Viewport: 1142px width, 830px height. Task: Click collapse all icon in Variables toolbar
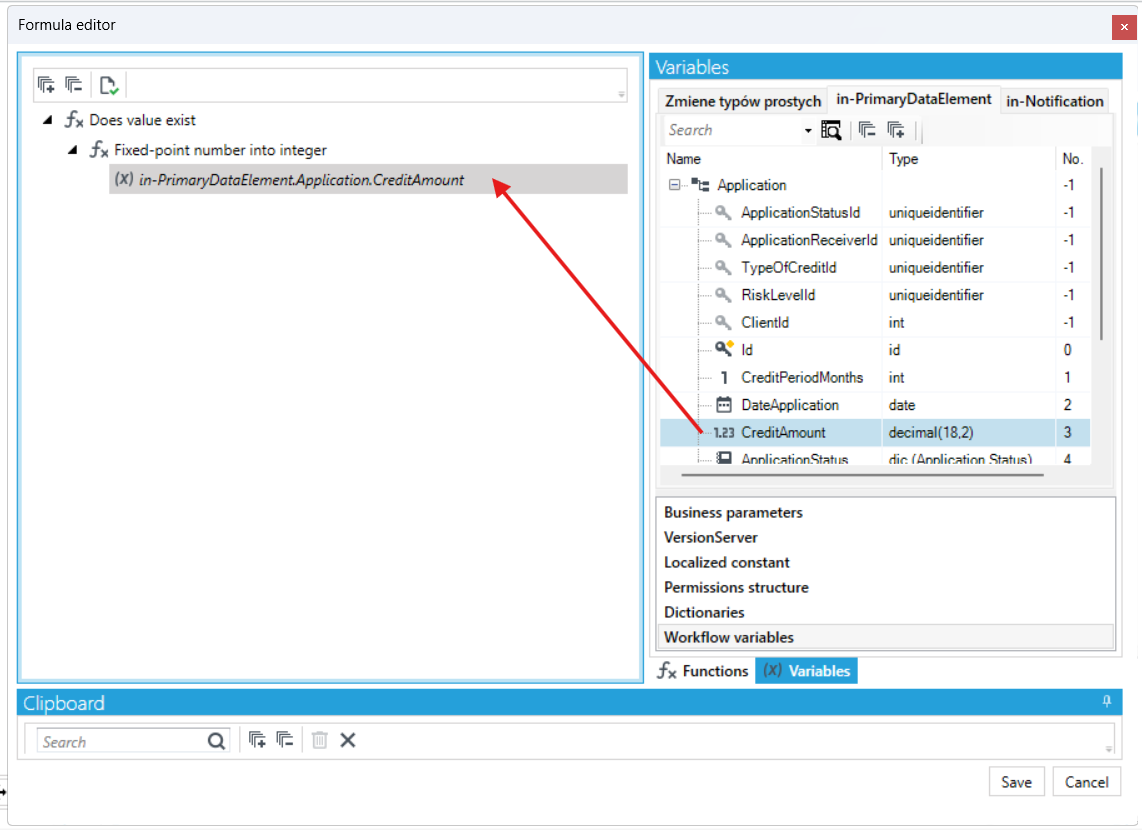click(x=867, y=130)
